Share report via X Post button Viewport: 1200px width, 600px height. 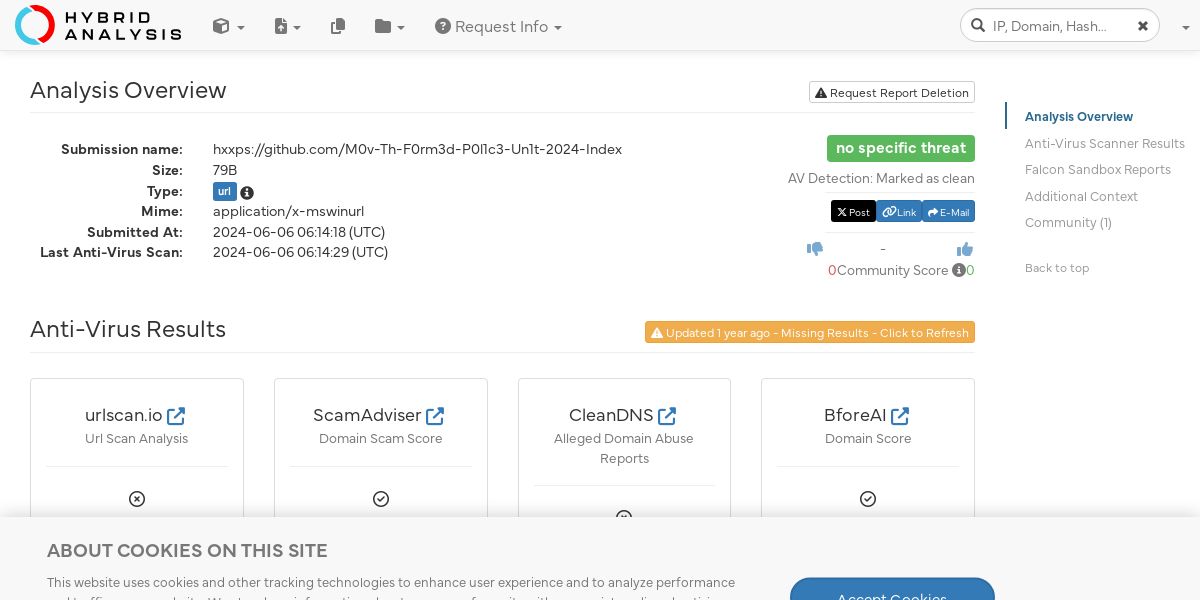(x=853, y=212)
